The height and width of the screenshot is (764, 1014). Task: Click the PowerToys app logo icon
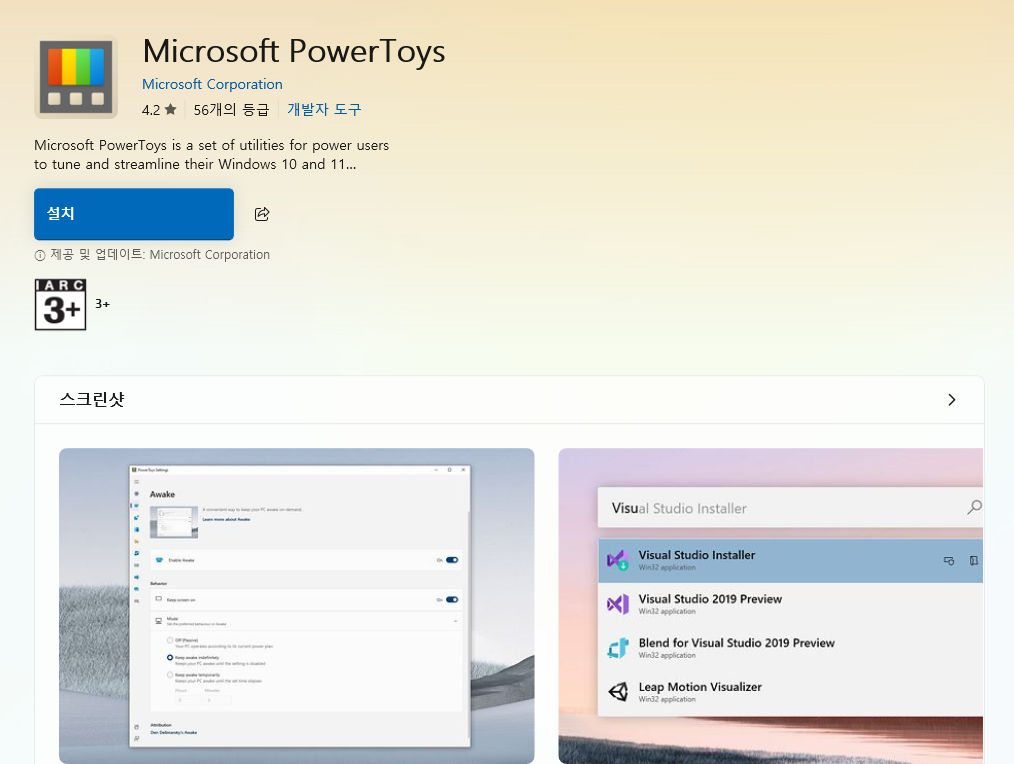(x=76, y=77)
